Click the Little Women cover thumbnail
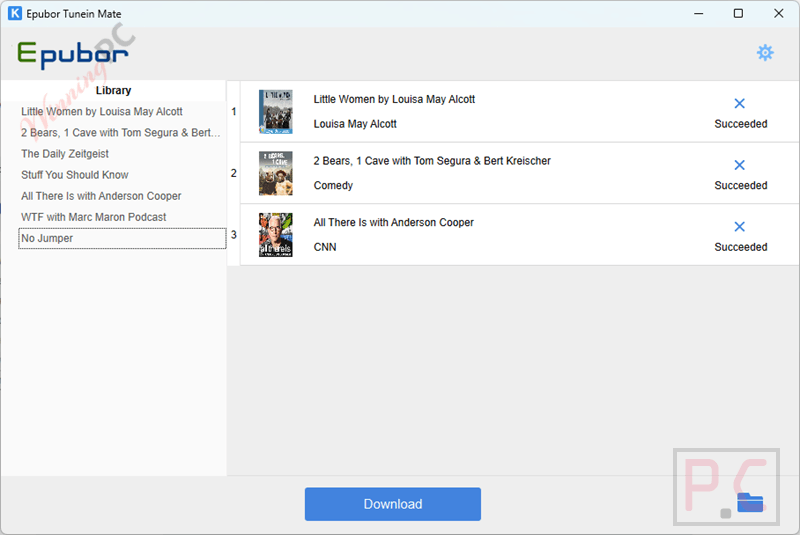The image size is (800, 535). click(x=276, y=112)
